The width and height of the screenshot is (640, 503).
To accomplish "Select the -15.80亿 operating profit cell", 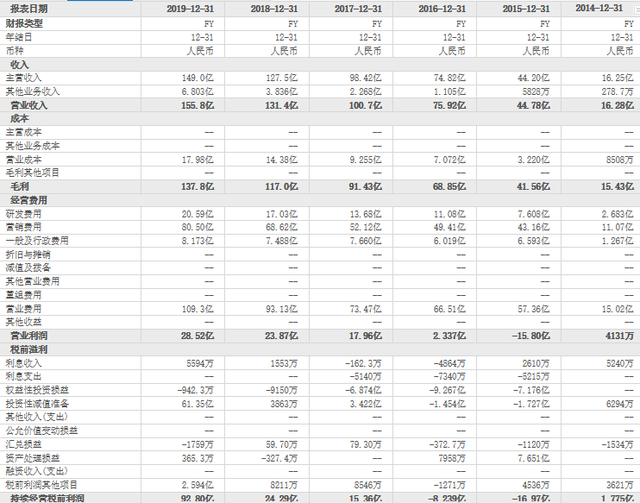I will [531, 336].
